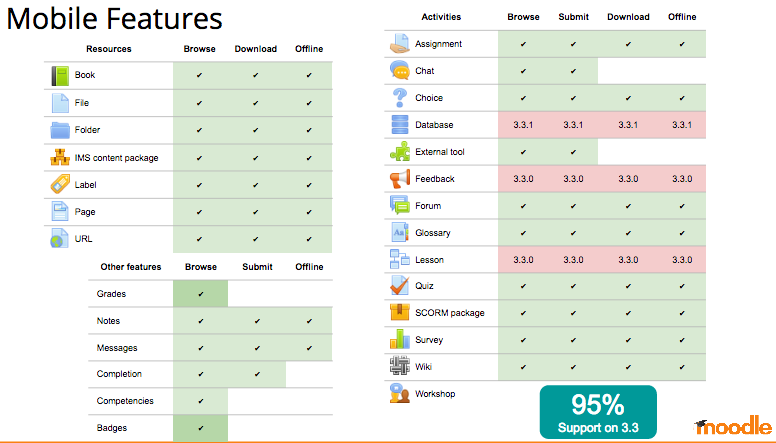776x443 pixels.
Task: Click the Quiz row Offline checkmark
Action: pos(682,286)
